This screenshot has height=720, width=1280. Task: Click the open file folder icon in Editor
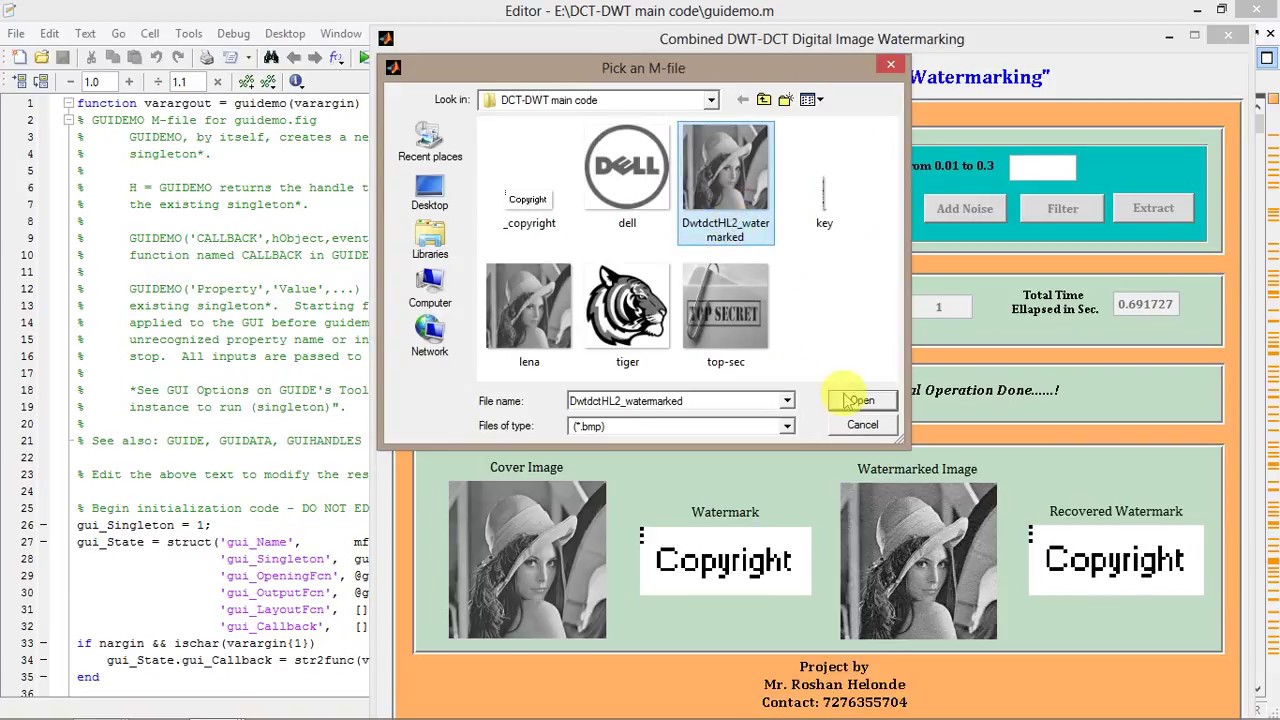point(41,58)
